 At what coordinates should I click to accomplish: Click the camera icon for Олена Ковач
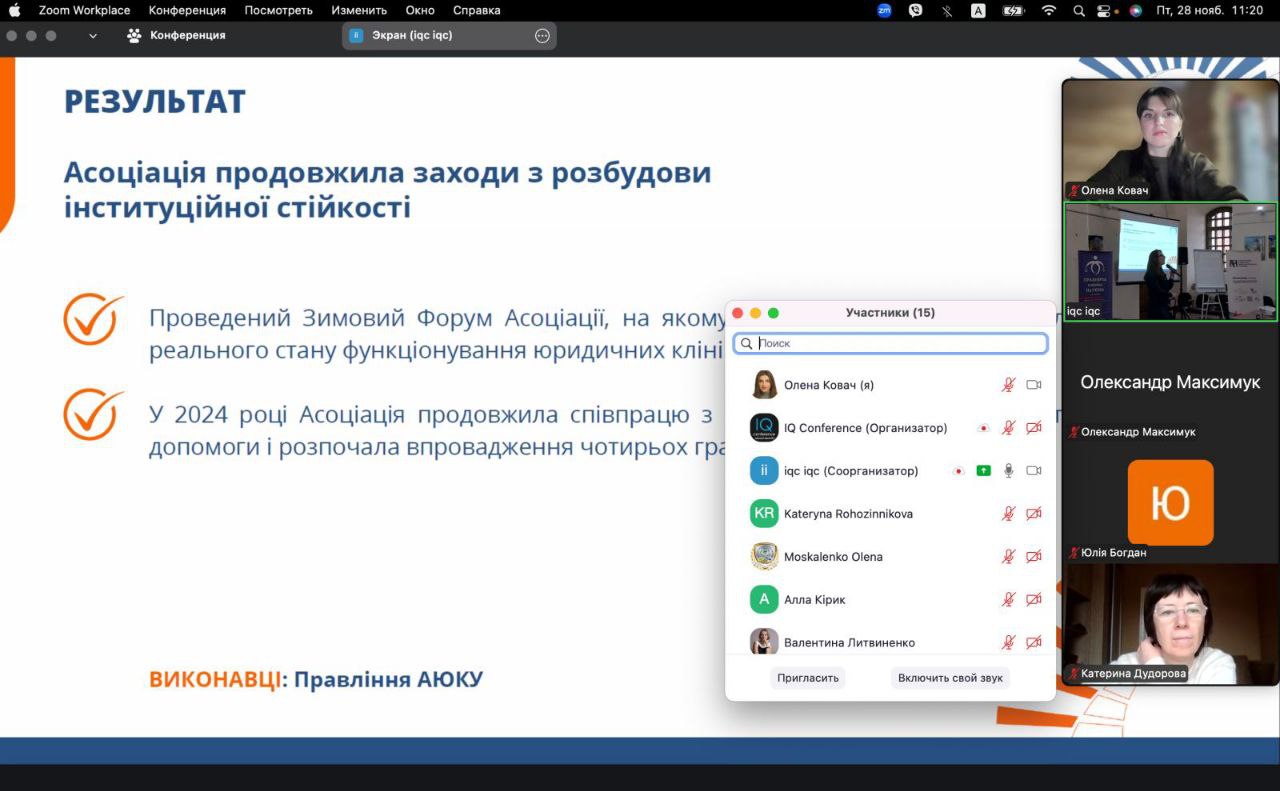[x=1034, y=385]
